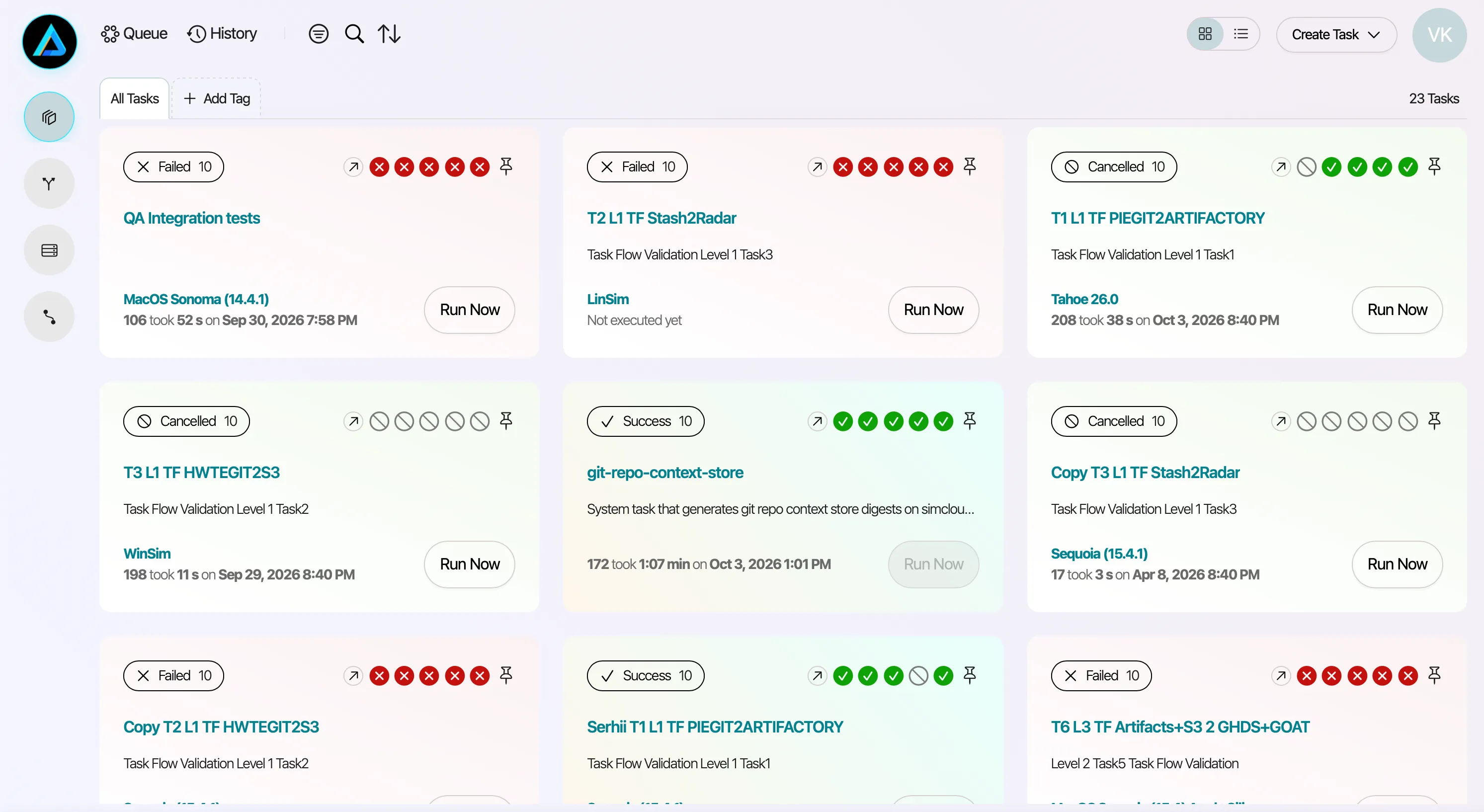Run Now for T3 L1 TF HWTEGIT2S3
Image resolution: width=1484 pixels, height=812 pixels.
point(470,565)
